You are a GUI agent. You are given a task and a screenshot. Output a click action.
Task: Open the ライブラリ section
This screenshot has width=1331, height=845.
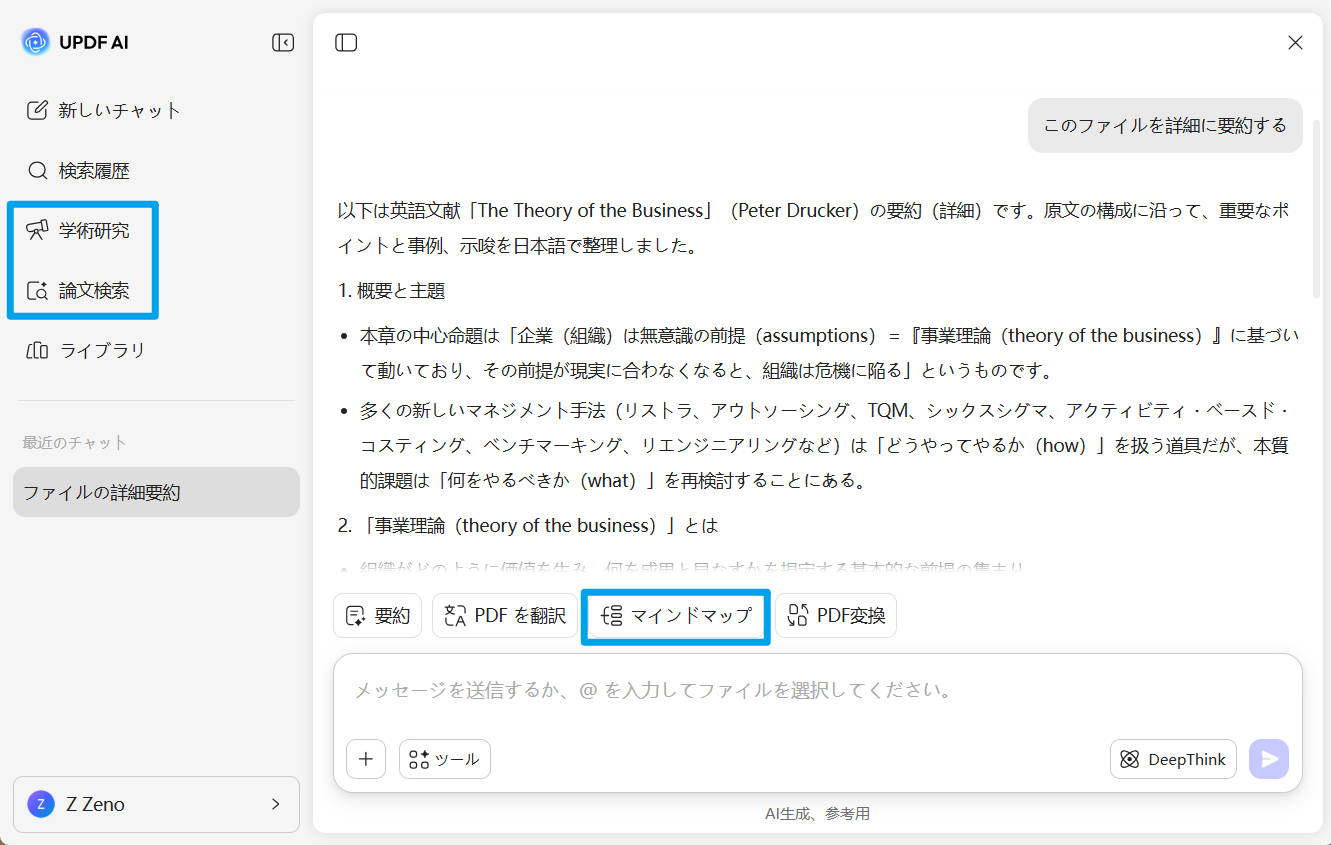pyautogui.click(x=87, y=351)
